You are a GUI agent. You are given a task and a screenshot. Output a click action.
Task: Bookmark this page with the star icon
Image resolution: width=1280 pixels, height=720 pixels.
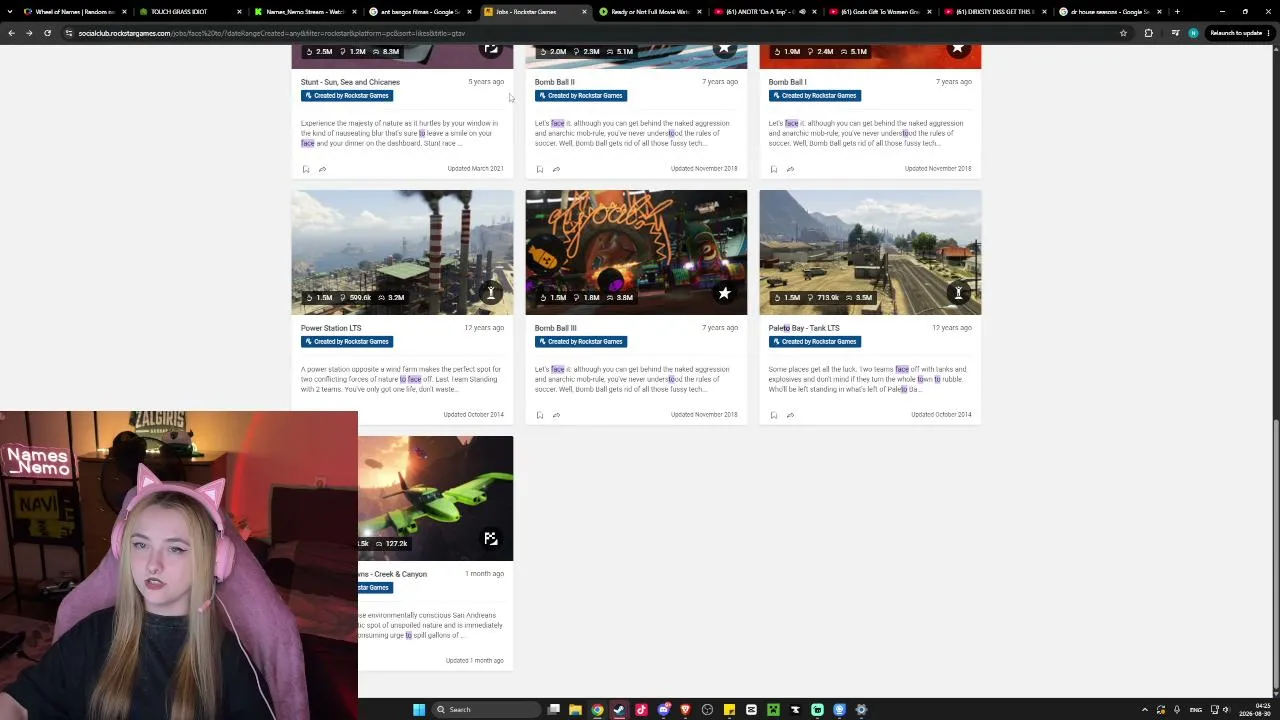1123,33
